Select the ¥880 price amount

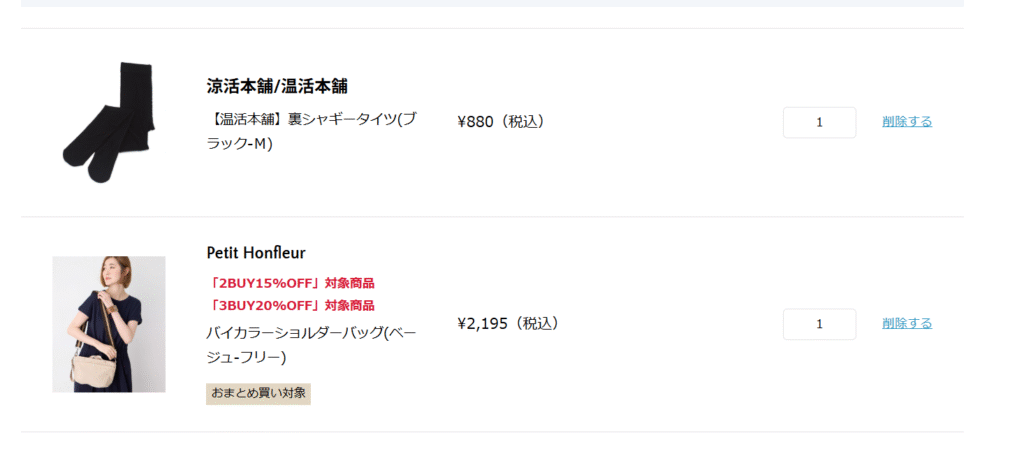coord(476,122)
